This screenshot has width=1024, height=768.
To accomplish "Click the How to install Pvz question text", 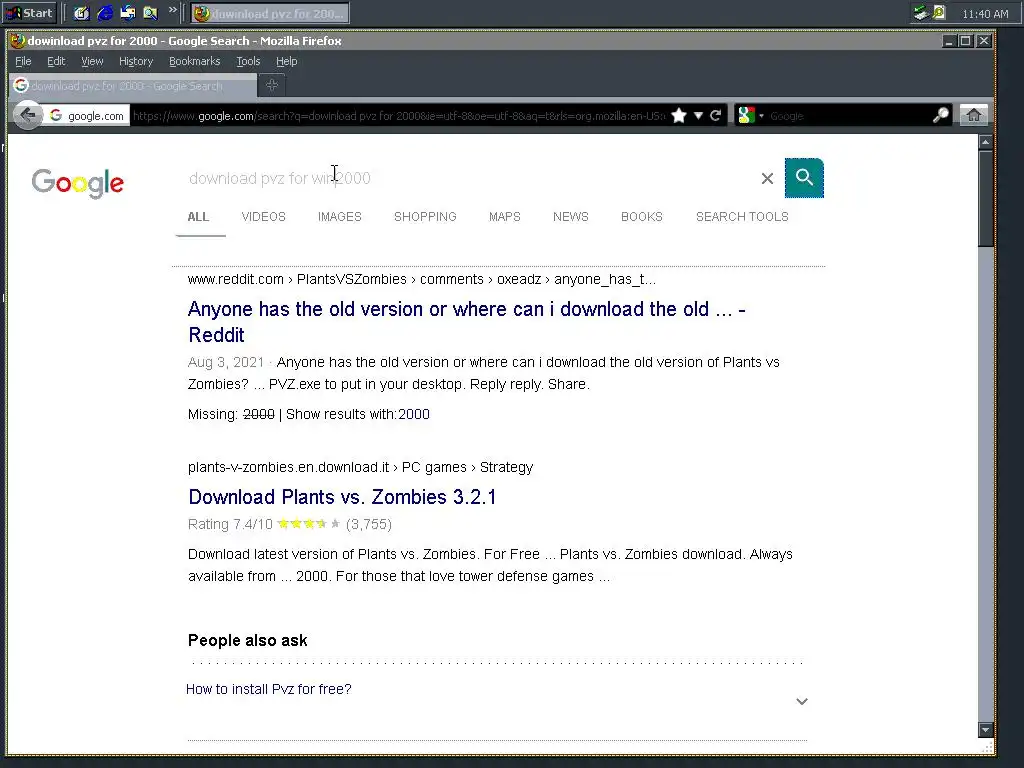I will (x=268, y=689).
